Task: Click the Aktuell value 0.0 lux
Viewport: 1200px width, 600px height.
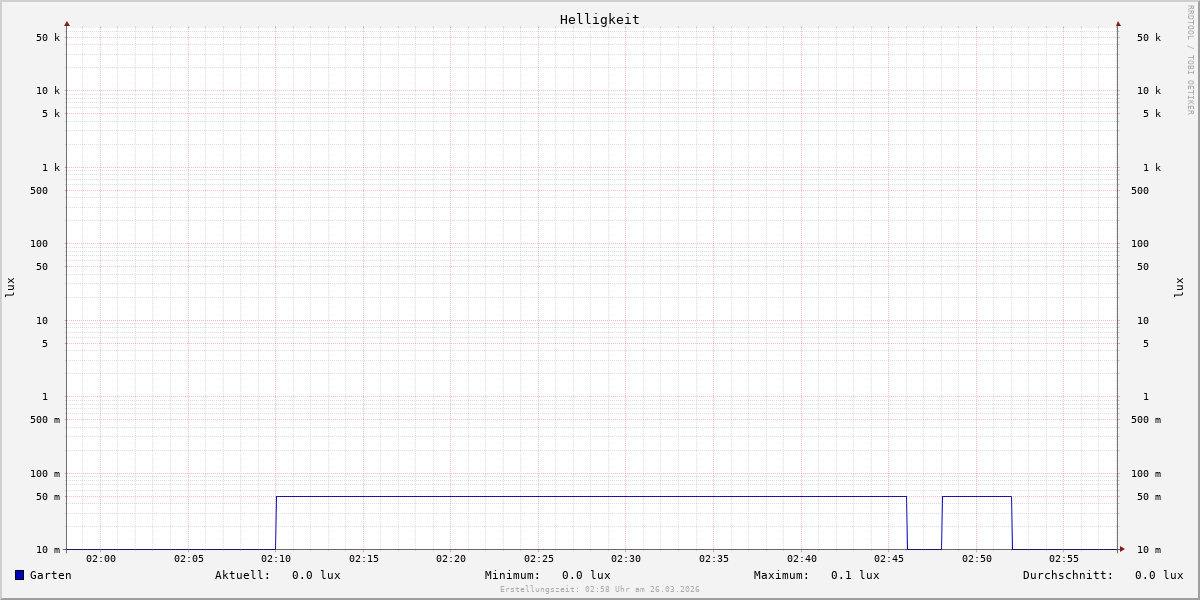Action: (315, 575)
